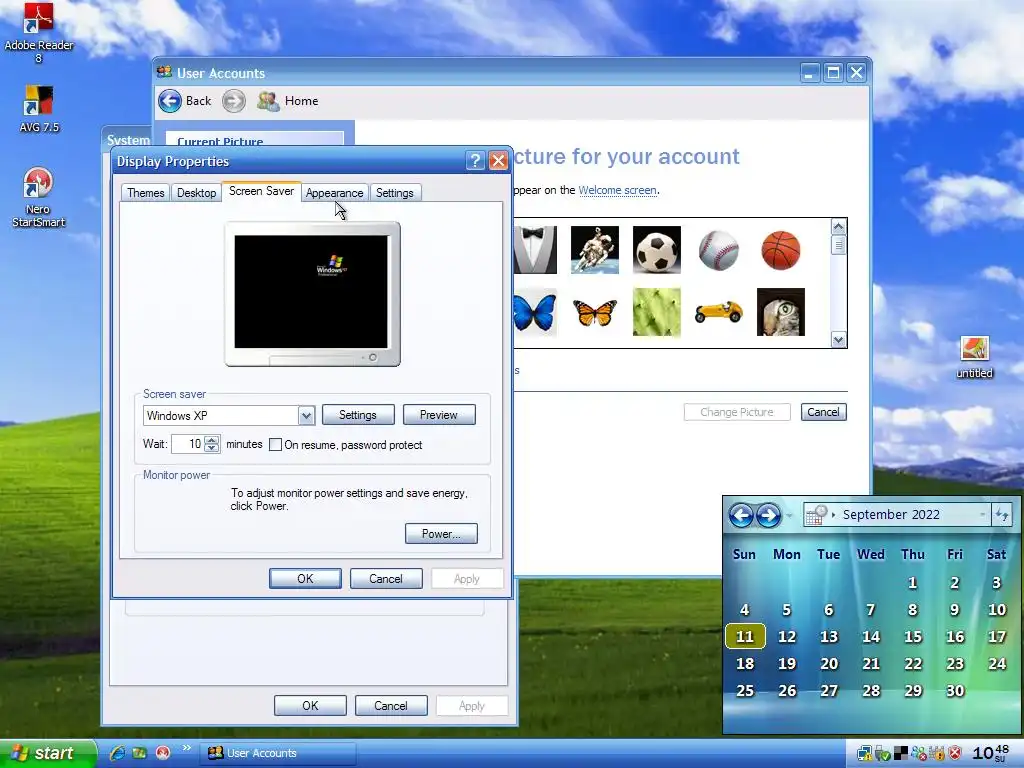Click OK in Display Properties
Viewport: 1024px width, 768px height.
(305, 579)
